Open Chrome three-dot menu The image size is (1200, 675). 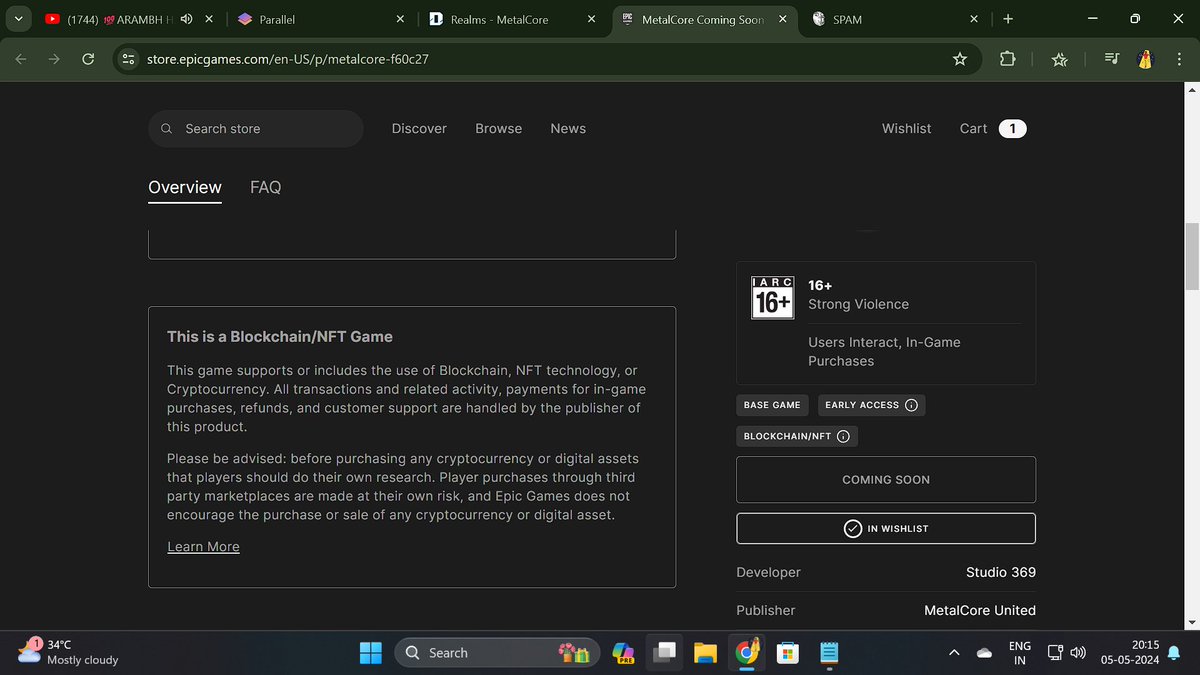[x=1179, y=60]
